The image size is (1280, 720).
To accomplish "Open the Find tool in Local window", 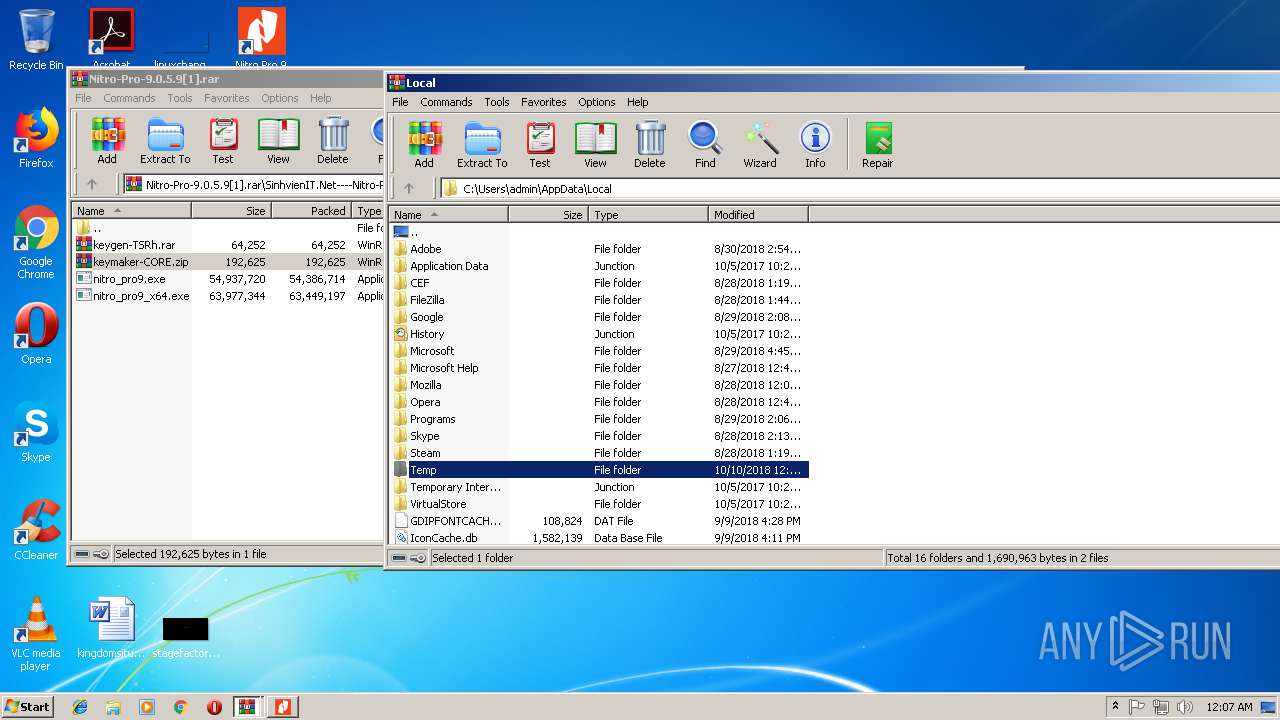I will point(705,144).
